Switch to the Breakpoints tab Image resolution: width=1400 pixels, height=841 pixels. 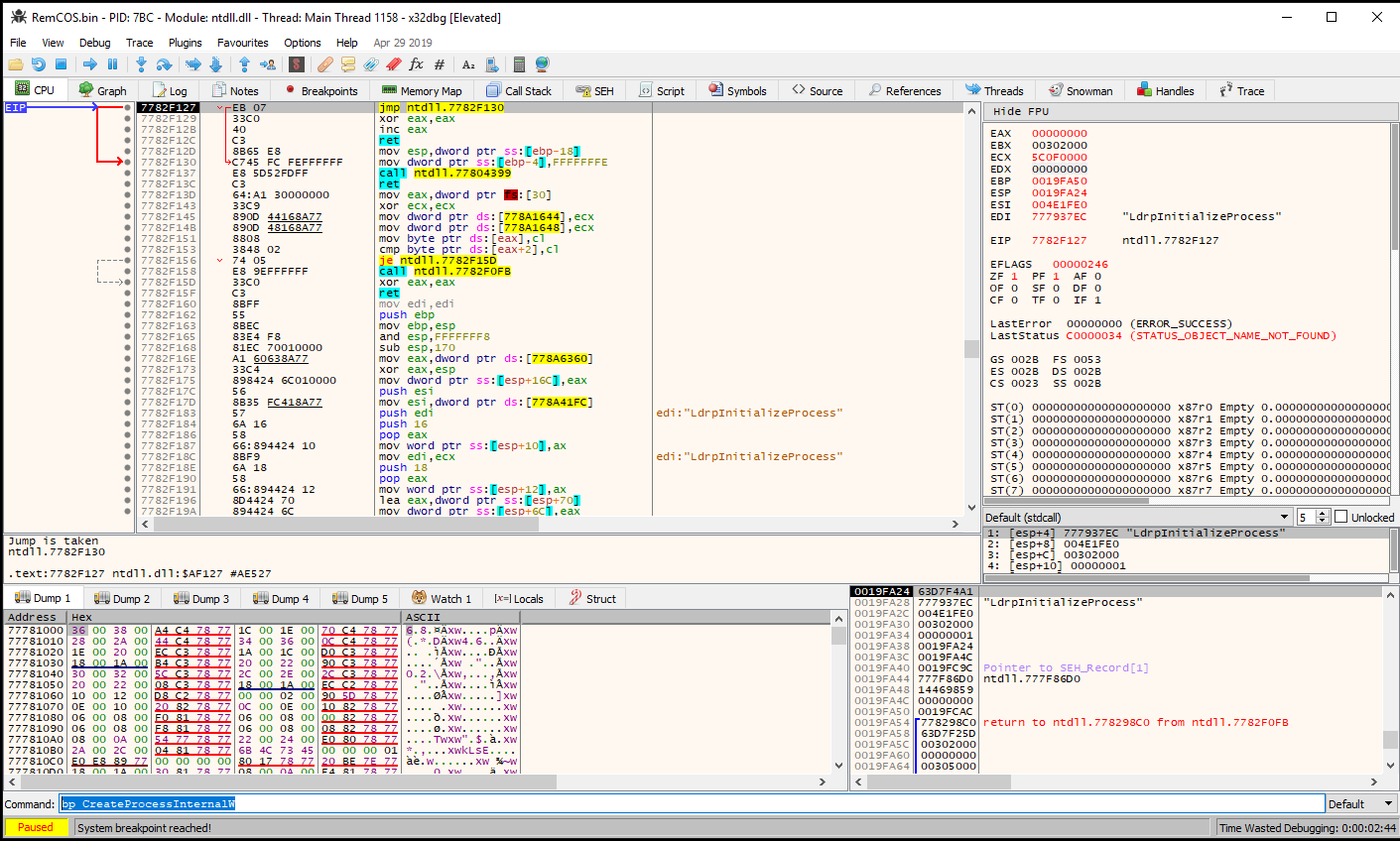(320, 90)
